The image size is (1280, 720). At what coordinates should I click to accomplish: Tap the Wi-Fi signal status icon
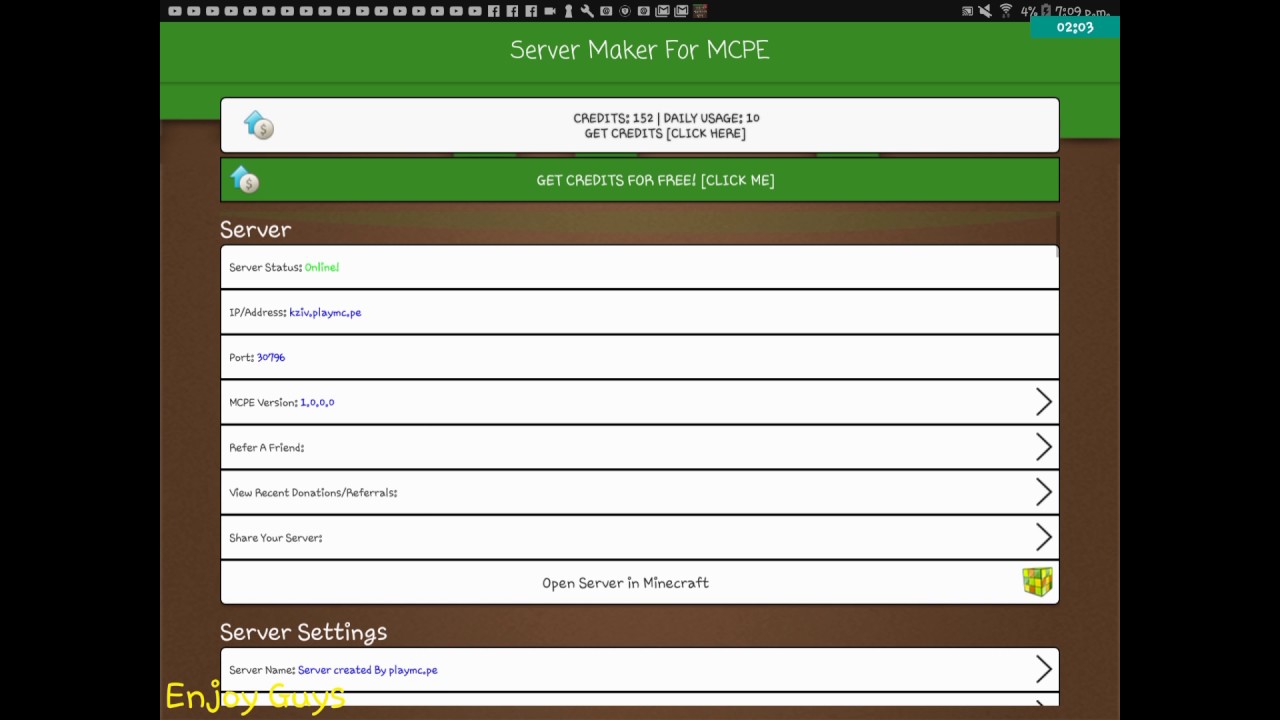click(1006, 11)
